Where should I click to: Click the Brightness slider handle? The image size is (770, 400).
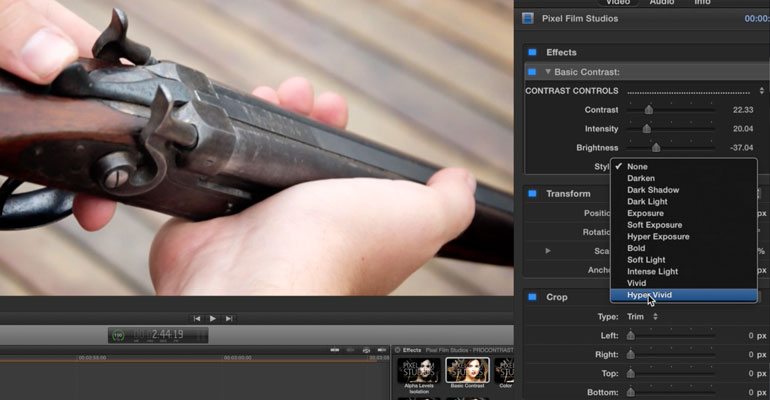click(x=656, y=148)
